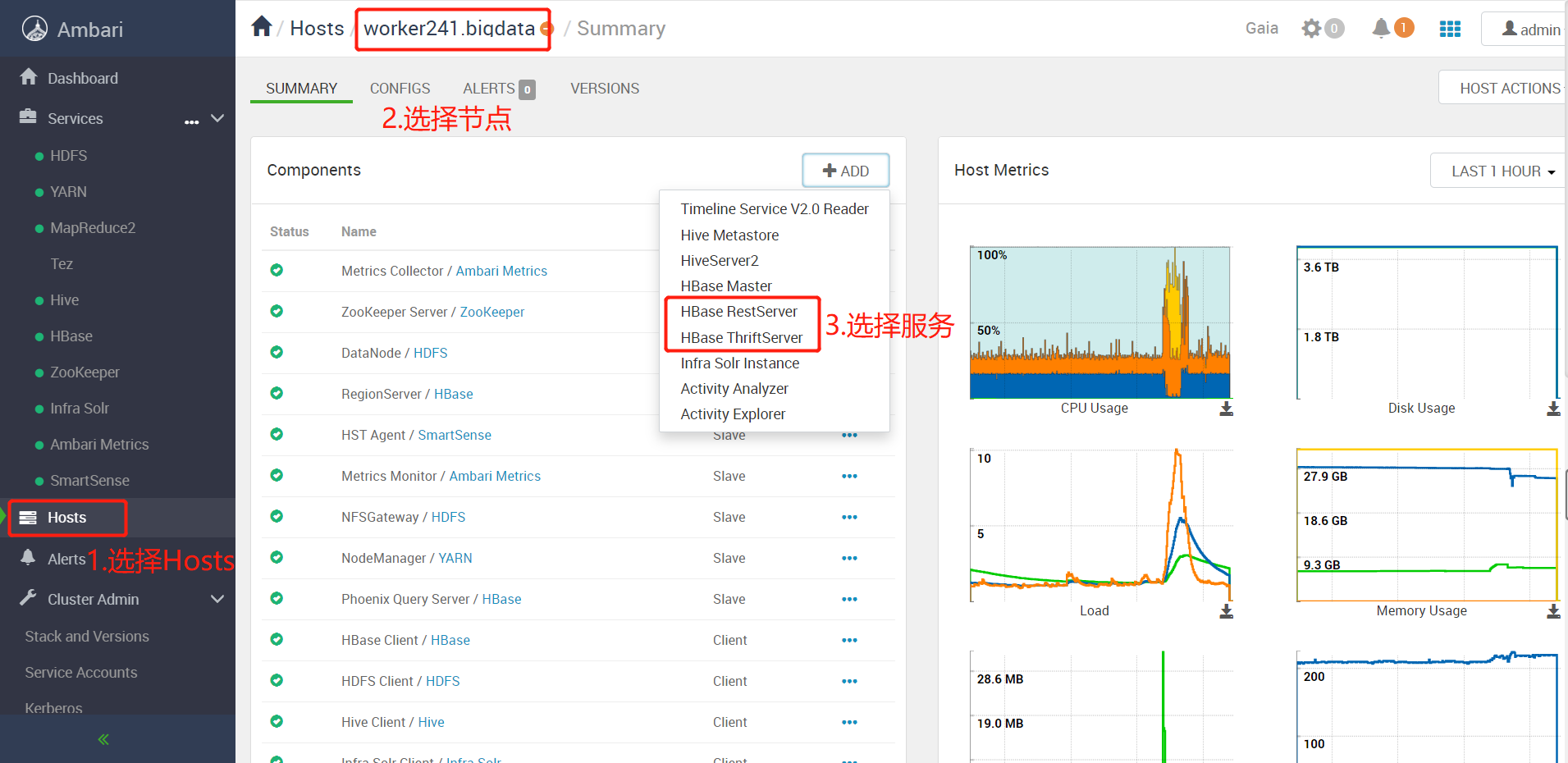
Task: Open YARN link beside NodeManager
Action: pos(455,558)
